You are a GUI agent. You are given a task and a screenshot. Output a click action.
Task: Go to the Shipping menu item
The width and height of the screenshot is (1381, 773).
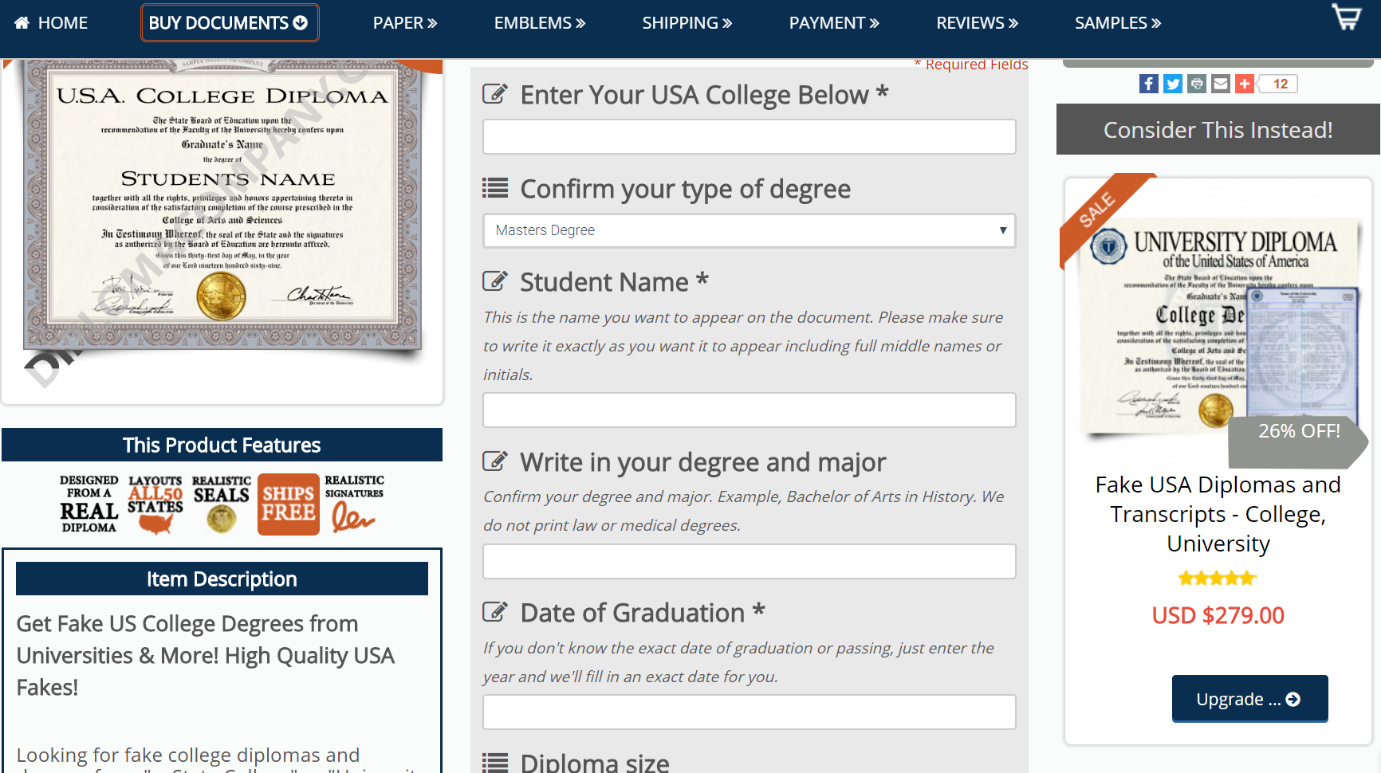pos(687,23)
